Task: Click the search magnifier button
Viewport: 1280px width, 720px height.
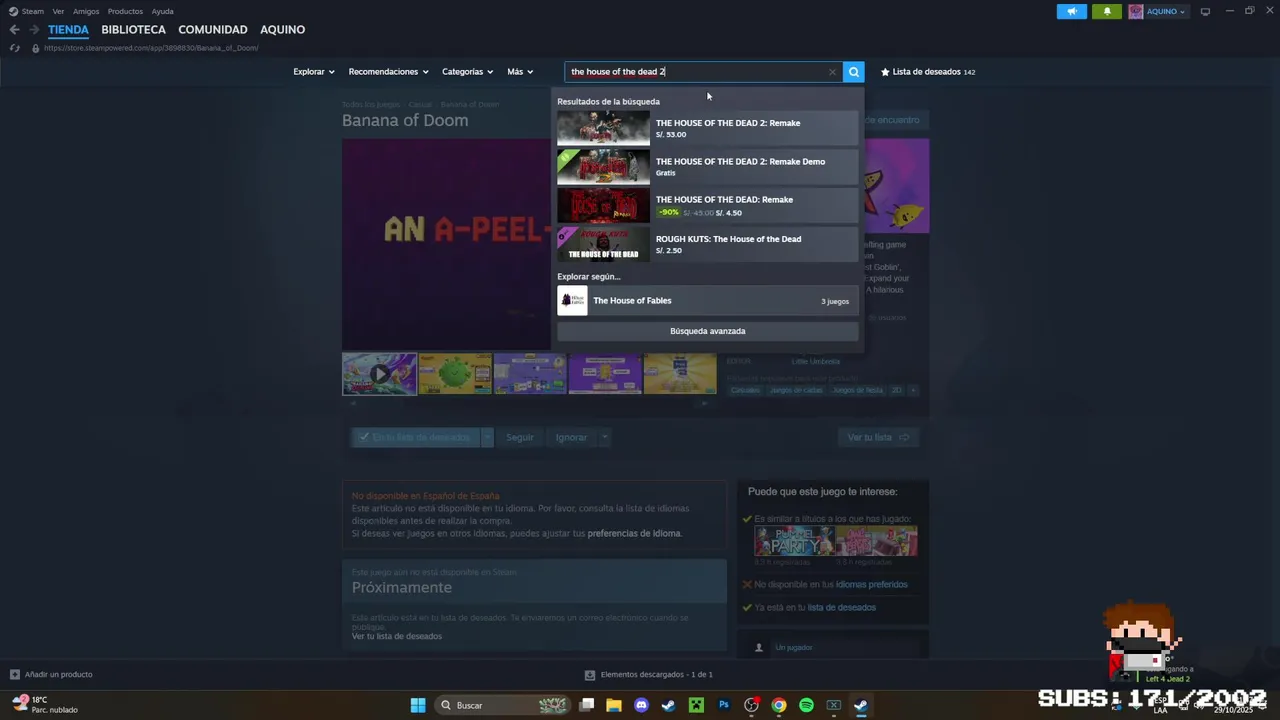Action: coord(853,72)
